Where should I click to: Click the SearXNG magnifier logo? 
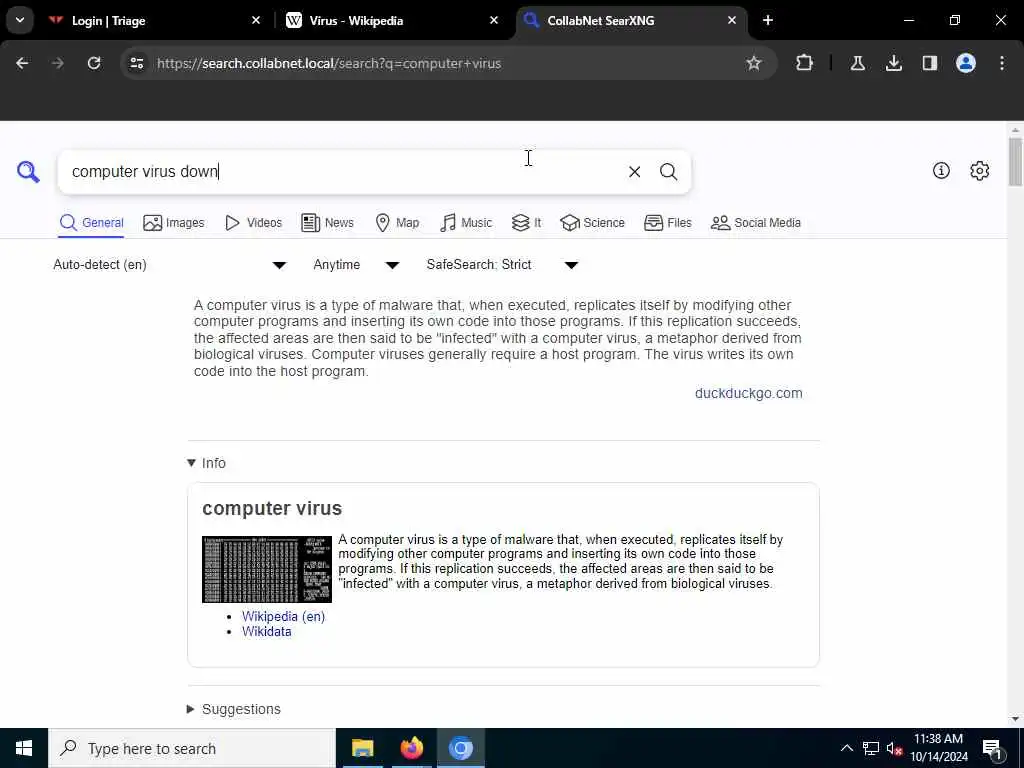coord(28,172)
